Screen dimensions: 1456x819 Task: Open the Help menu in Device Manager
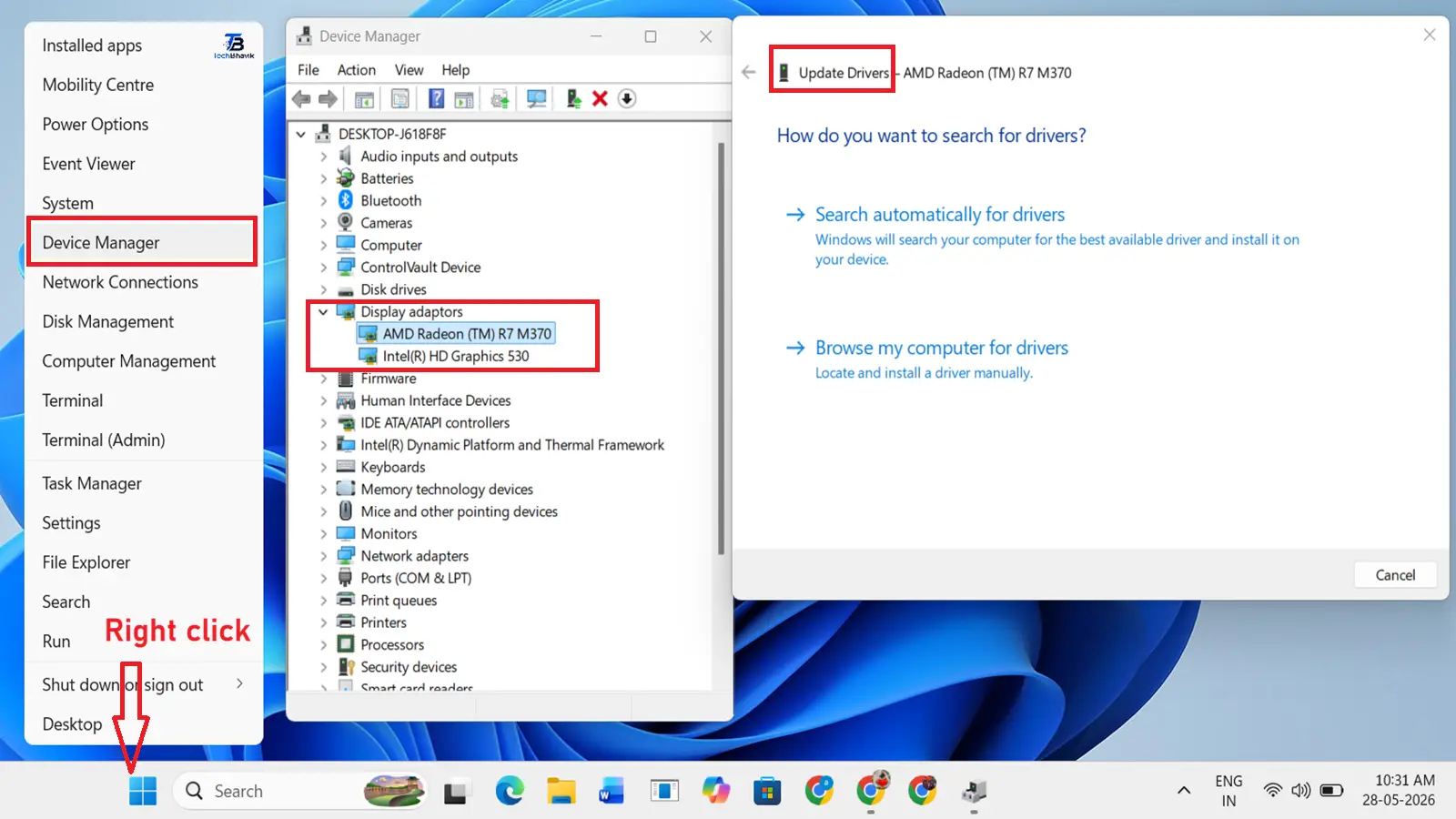456,70
